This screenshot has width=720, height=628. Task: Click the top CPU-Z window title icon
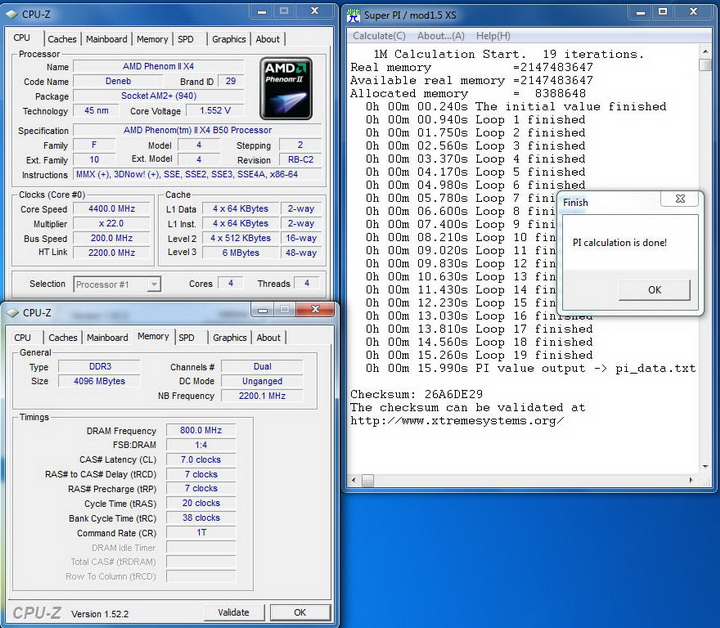(12, 14)
